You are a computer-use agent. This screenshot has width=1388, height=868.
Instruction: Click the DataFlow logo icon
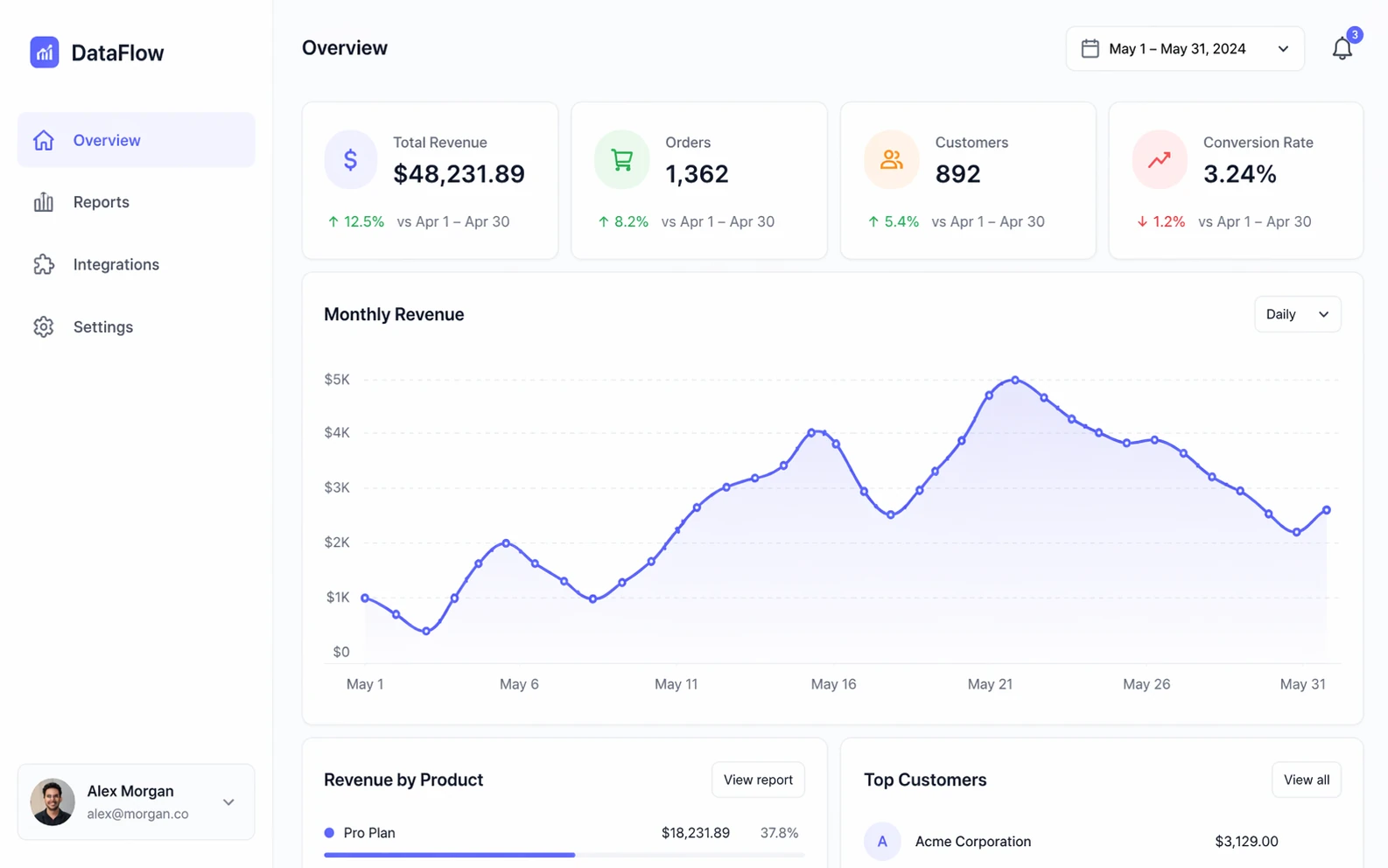[44, 52]
